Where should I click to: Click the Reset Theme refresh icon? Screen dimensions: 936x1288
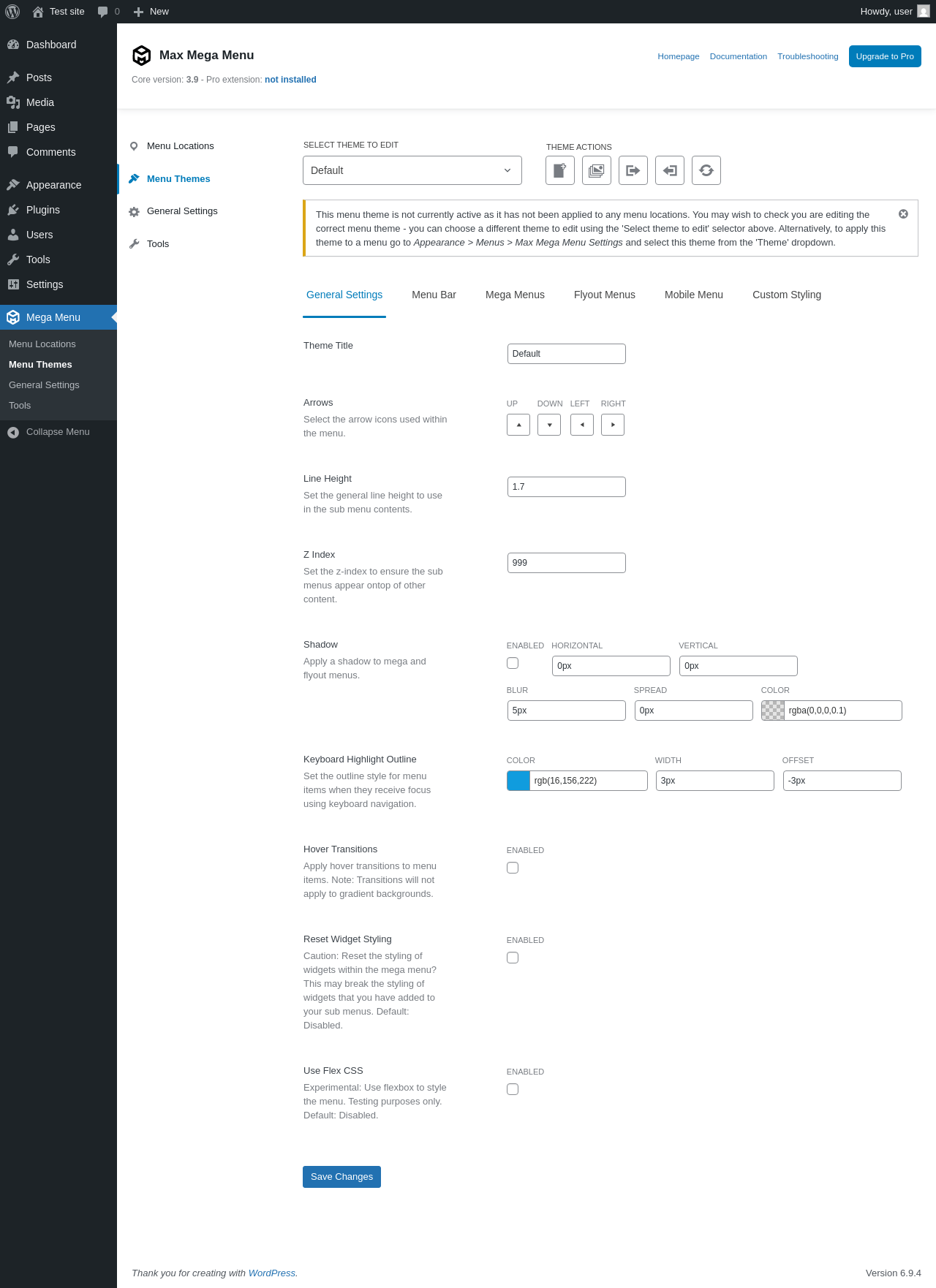pos(706,170)
